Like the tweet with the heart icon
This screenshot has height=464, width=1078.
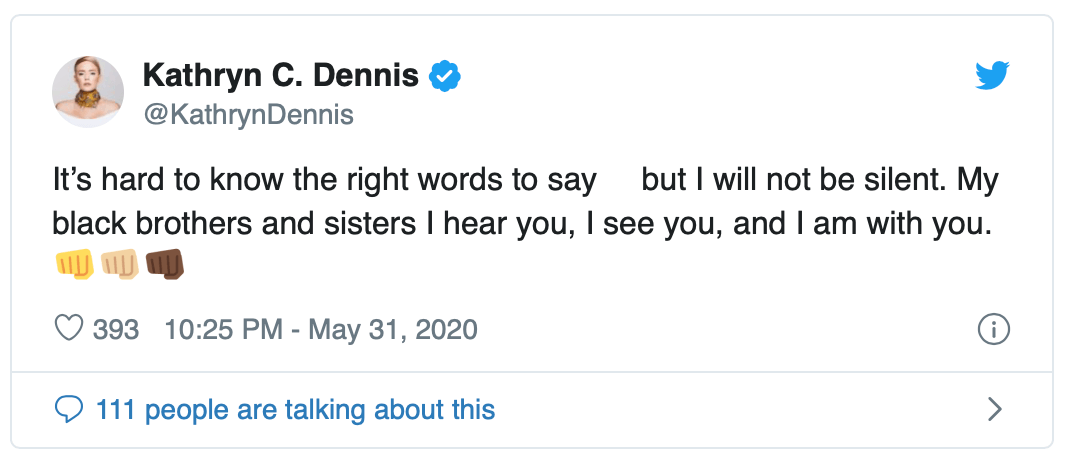69,328
